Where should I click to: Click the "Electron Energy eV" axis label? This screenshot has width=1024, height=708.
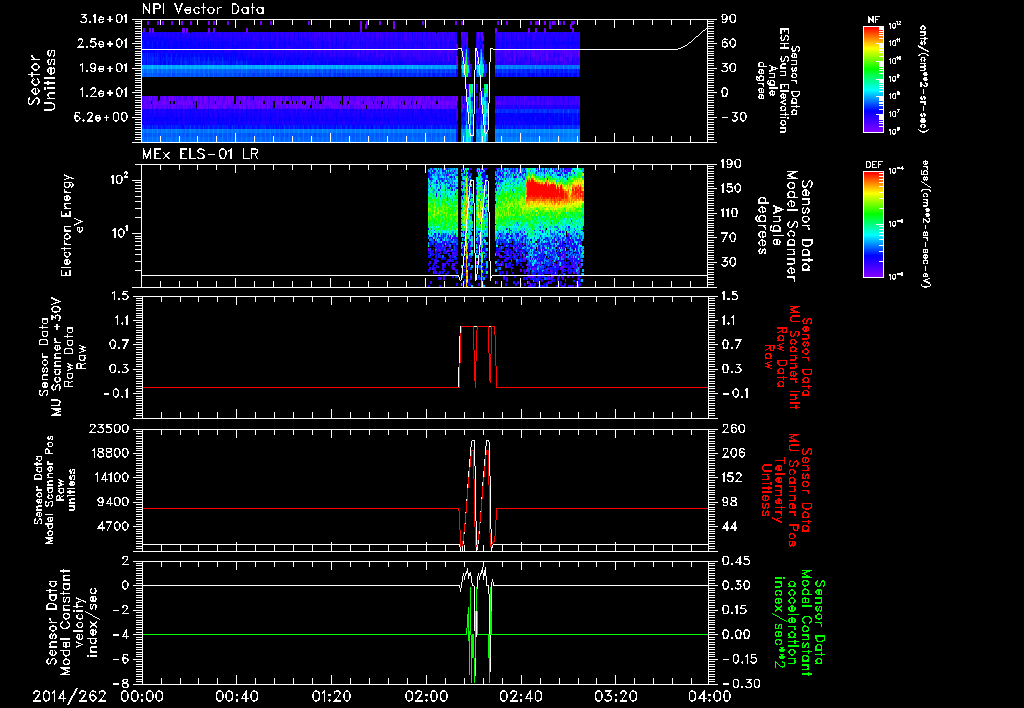72,225
